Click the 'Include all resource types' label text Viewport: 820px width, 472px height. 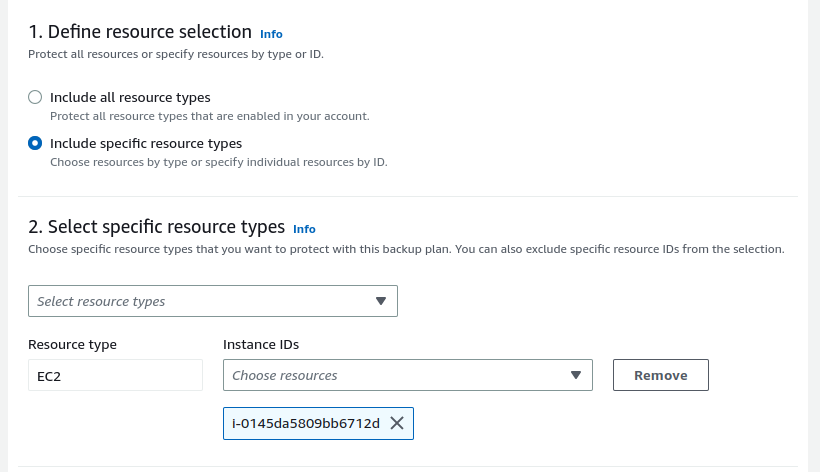pyautogui.click(x=130, y=97)
